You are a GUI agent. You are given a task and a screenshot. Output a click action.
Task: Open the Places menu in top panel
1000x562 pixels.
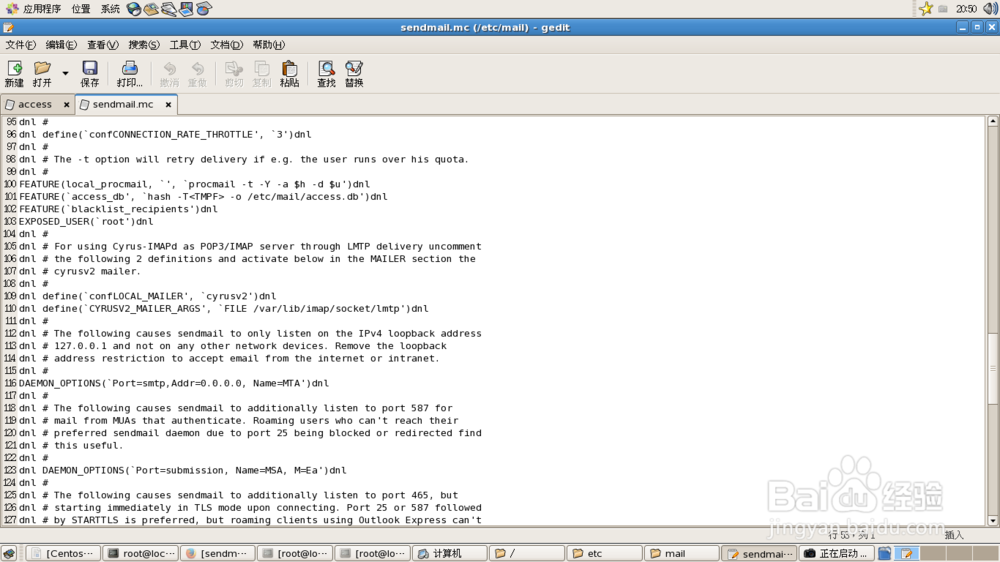click(x=81, y=9)
